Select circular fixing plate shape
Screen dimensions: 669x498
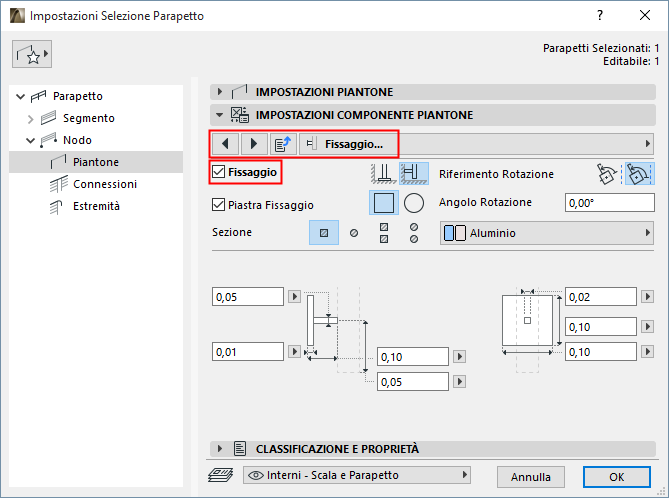tap(414, 203)
